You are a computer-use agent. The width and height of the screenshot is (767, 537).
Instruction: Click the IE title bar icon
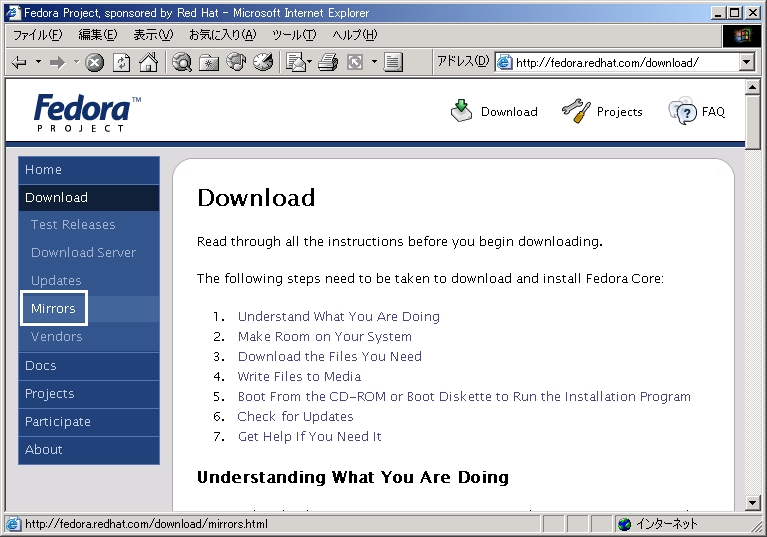(x=12, y=13)
